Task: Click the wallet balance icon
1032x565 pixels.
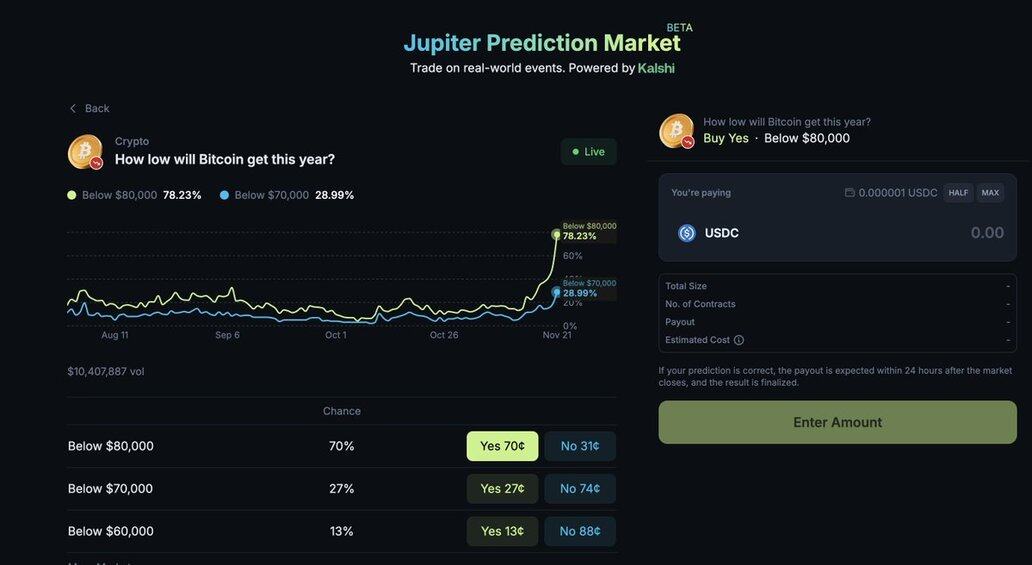Action: point(849,193)
